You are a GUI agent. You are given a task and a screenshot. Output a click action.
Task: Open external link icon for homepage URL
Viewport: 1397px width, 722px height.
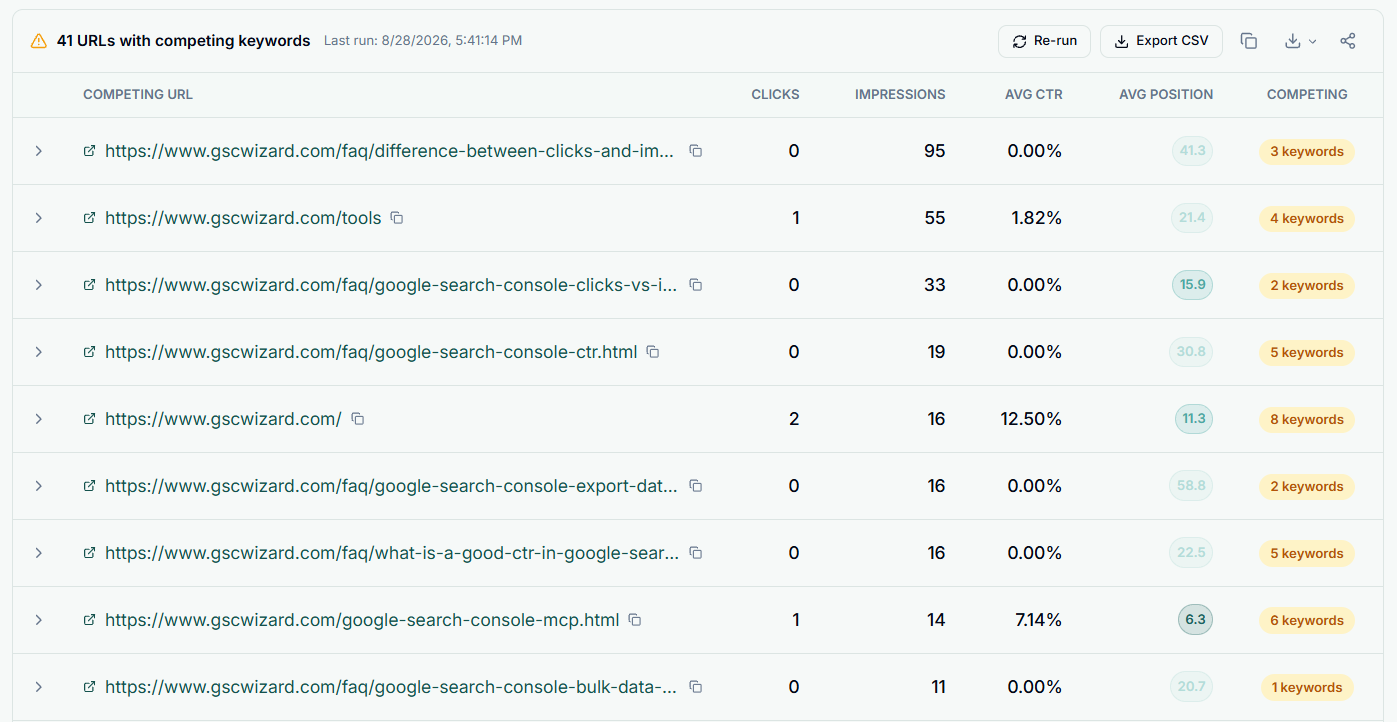[89, 419]
